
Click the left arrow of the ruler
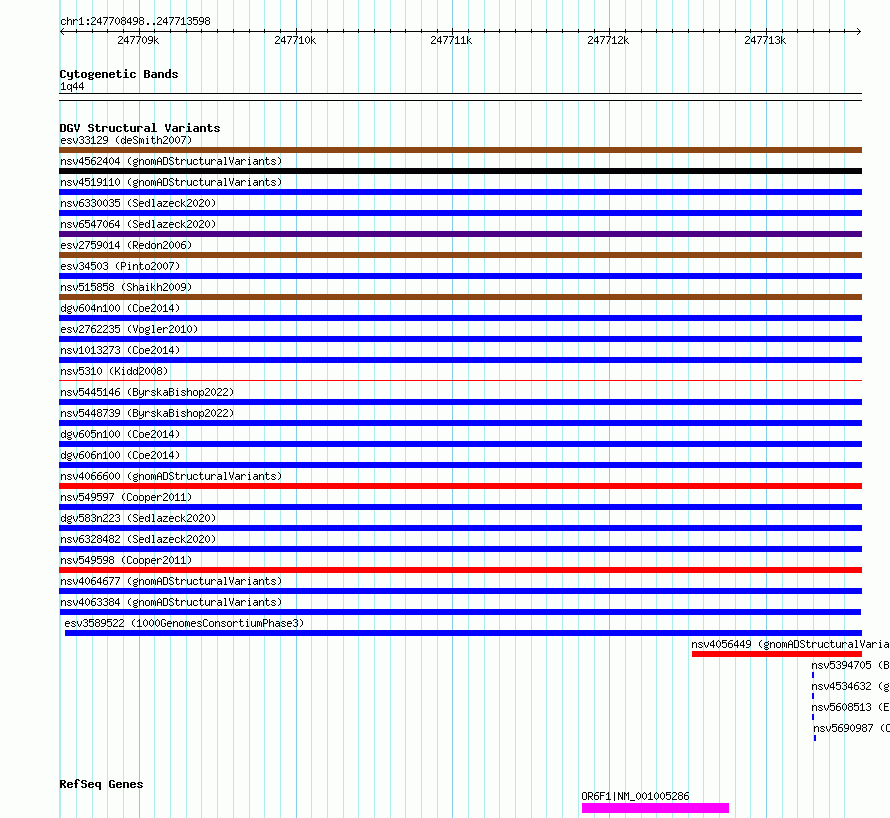pos(62,32)
